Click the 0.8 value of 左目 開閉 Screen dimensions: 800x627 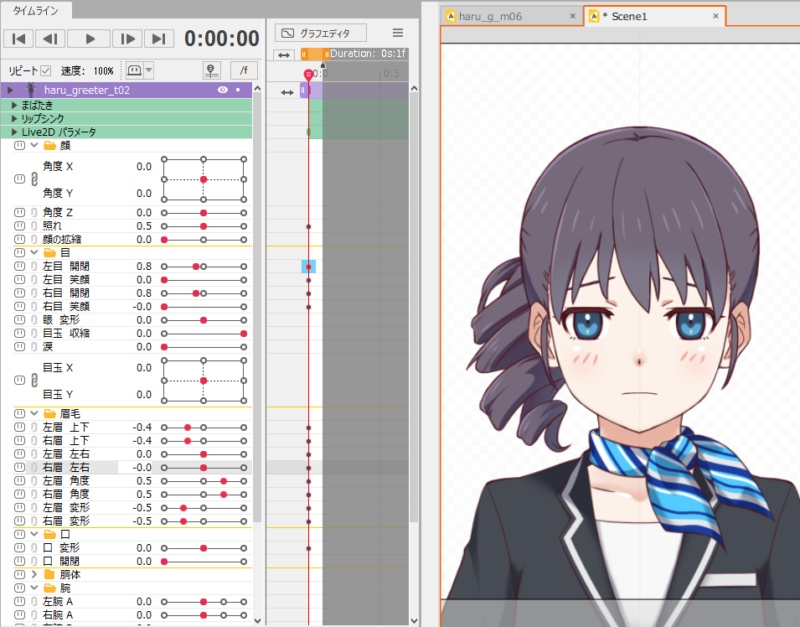(x=144, y=266)
